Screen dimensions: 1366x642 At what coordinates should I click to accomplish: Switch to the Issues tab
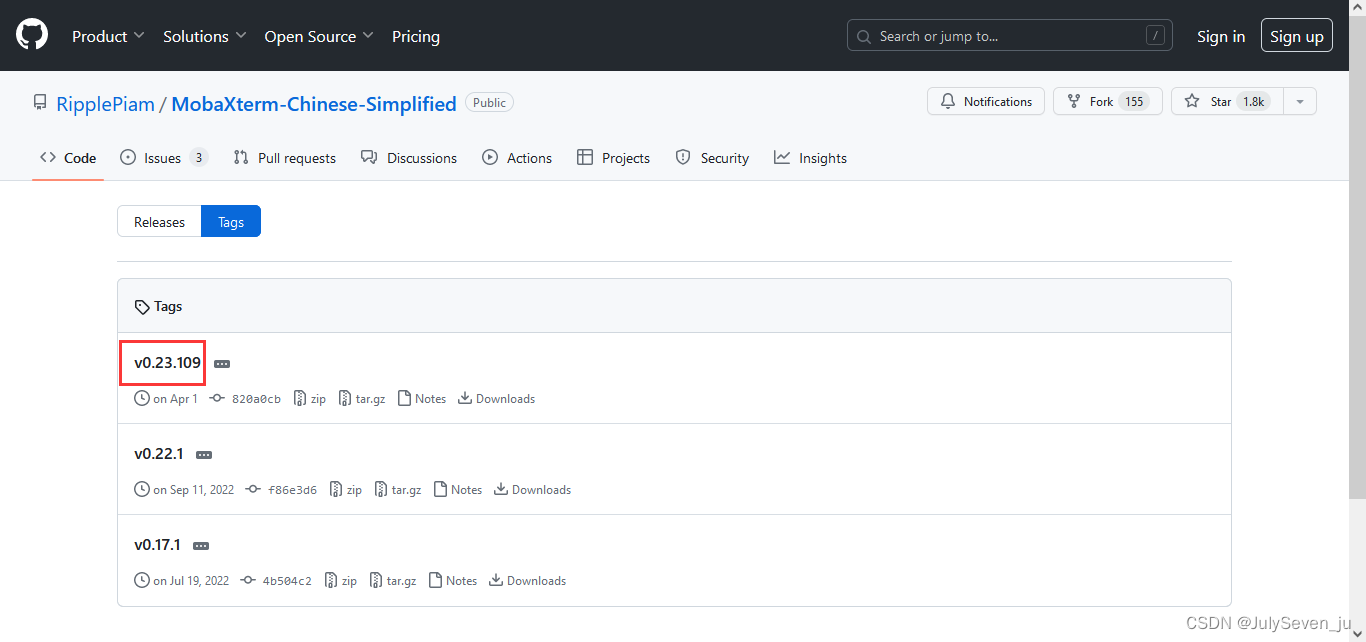(163, 158)
